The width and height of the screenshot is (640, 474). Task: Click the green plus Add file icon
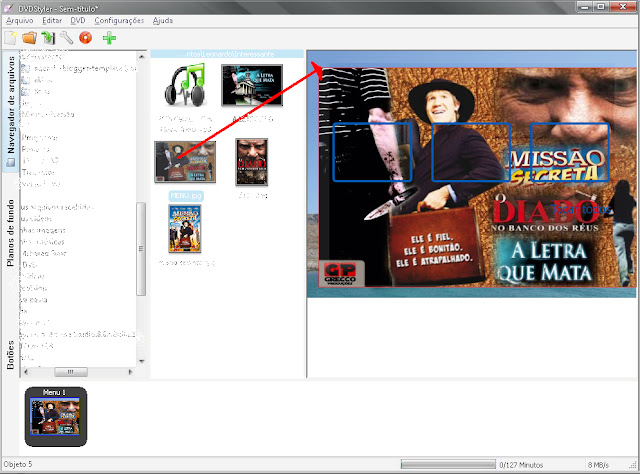(109, 38)
